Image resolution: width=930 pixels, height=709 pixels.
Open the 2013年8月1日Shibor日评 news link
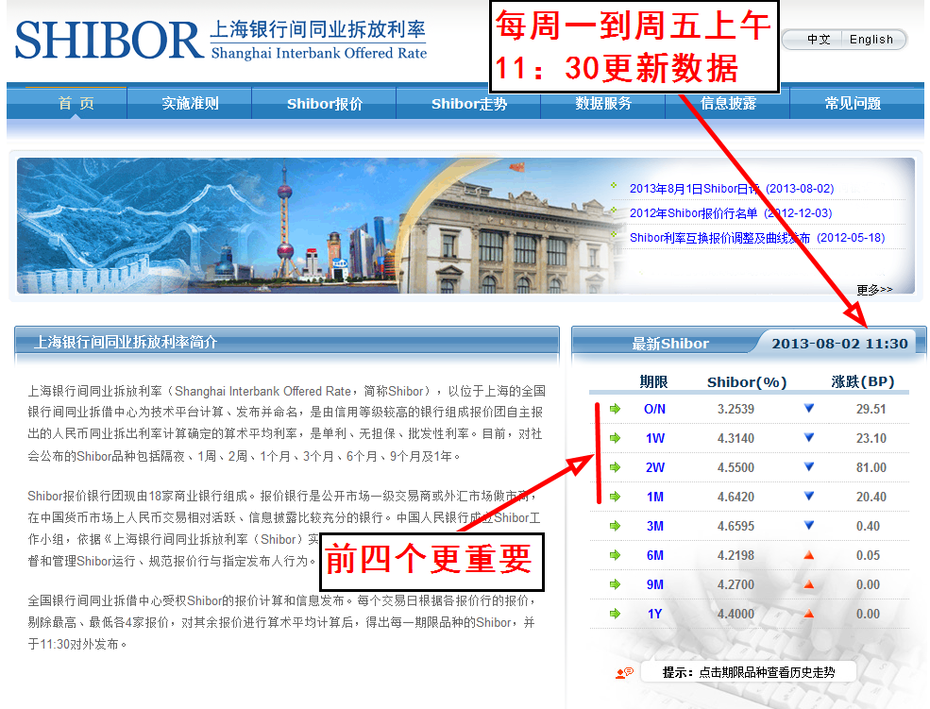[731, 189]
